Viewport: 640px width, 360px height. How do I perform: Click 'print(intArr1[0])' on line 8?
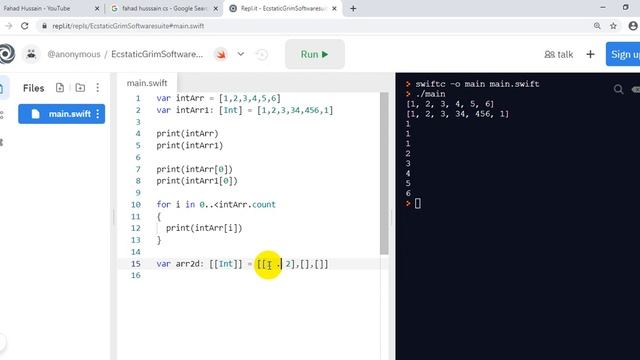pos(197,181)
